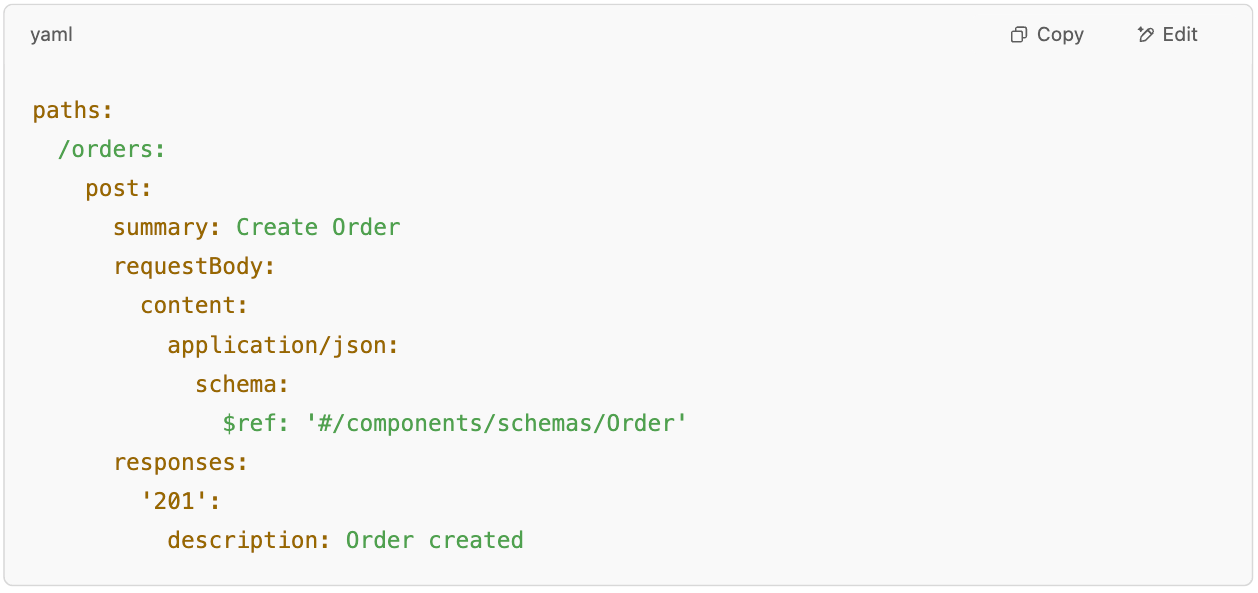The image size is (1258, 593).
Task: Click the /orders path line
Action: pos(111,150)
